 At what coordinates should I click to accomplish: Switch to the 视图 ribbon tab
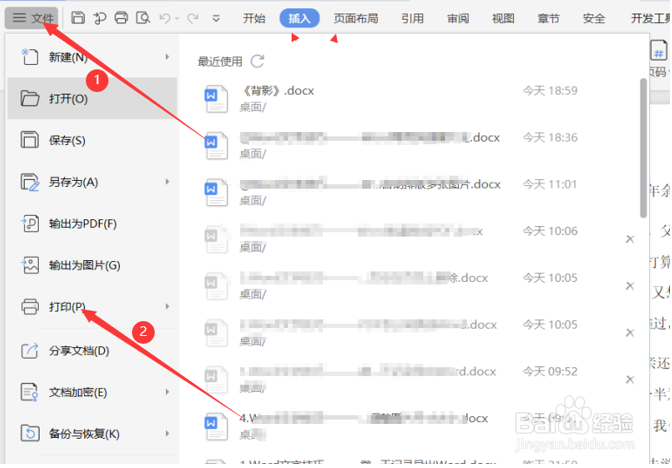click(x=503, y=18)
